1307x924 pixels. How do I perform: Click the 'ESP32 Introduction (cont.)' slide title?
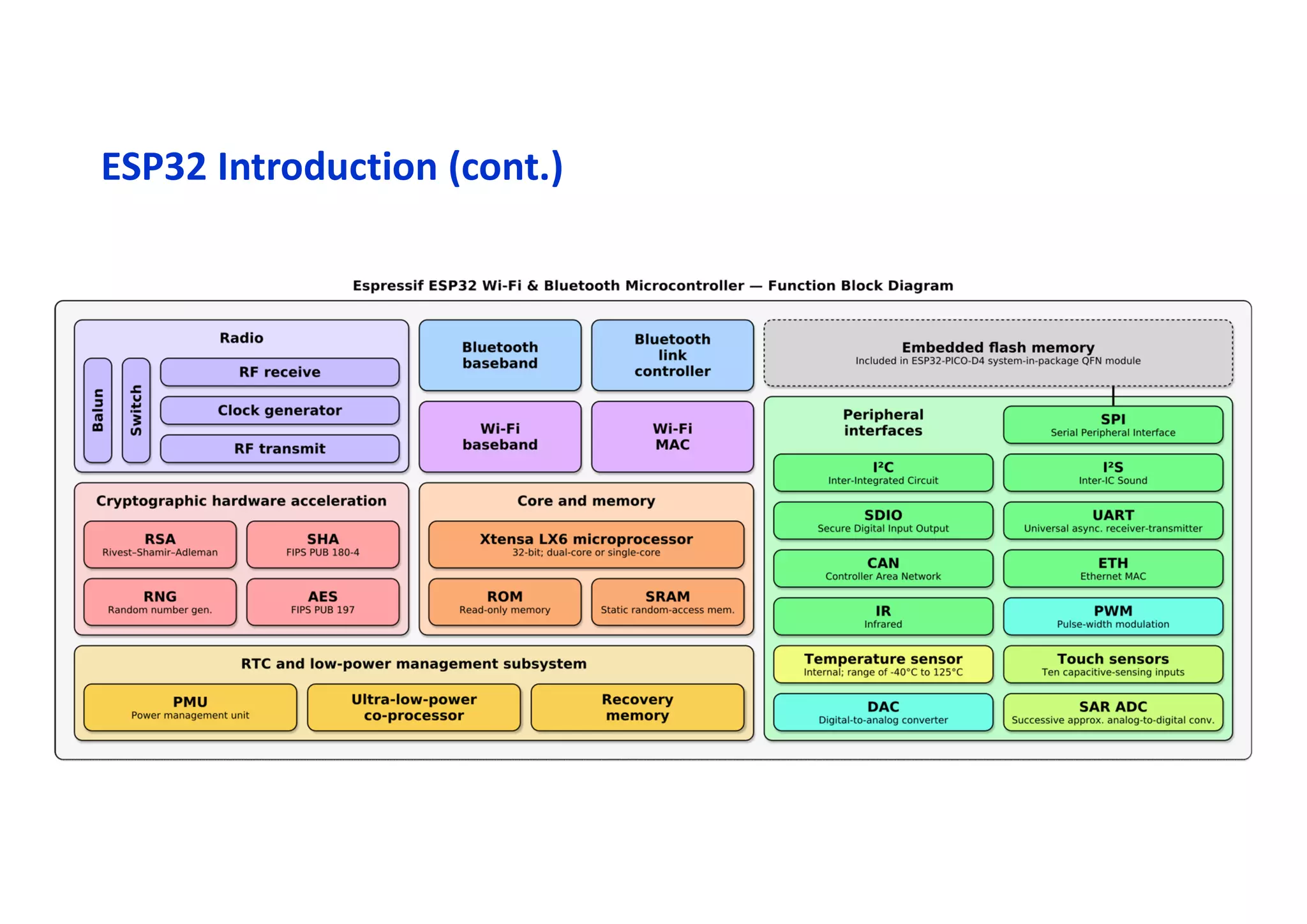(x=332, y=167)
